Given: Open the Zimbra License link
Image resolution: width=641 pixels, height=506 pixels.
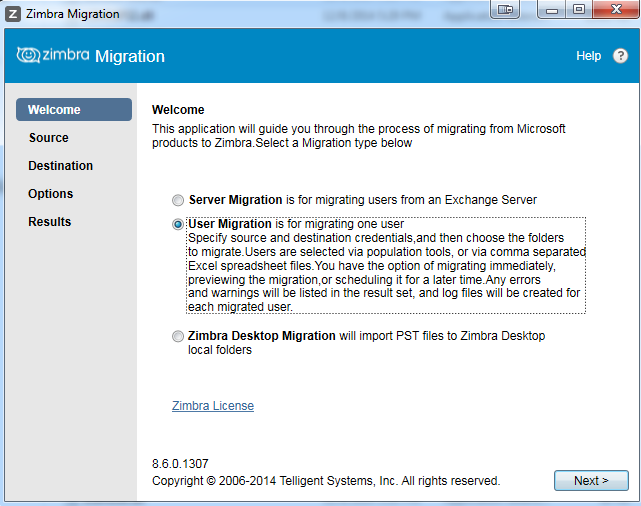Looking at the screenshot, I should tap(213, 406).
